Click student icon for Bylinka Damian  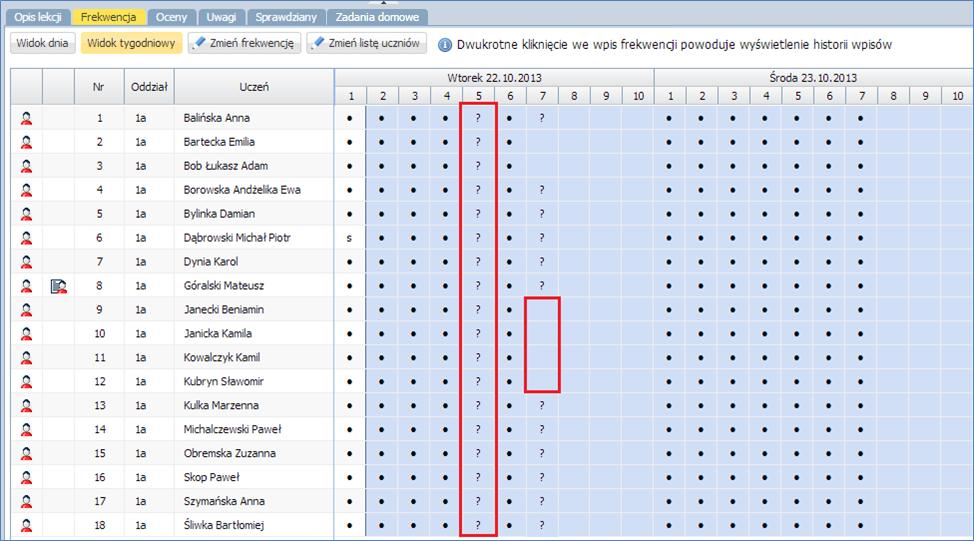(26, 214)
